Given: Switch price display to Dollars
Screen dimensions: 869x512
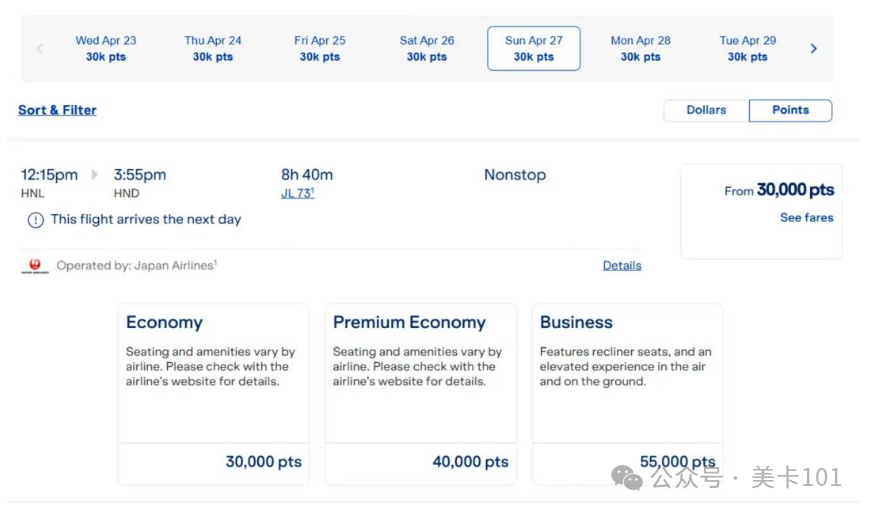Looking at the screenshot, I should (x=706, y=110).
